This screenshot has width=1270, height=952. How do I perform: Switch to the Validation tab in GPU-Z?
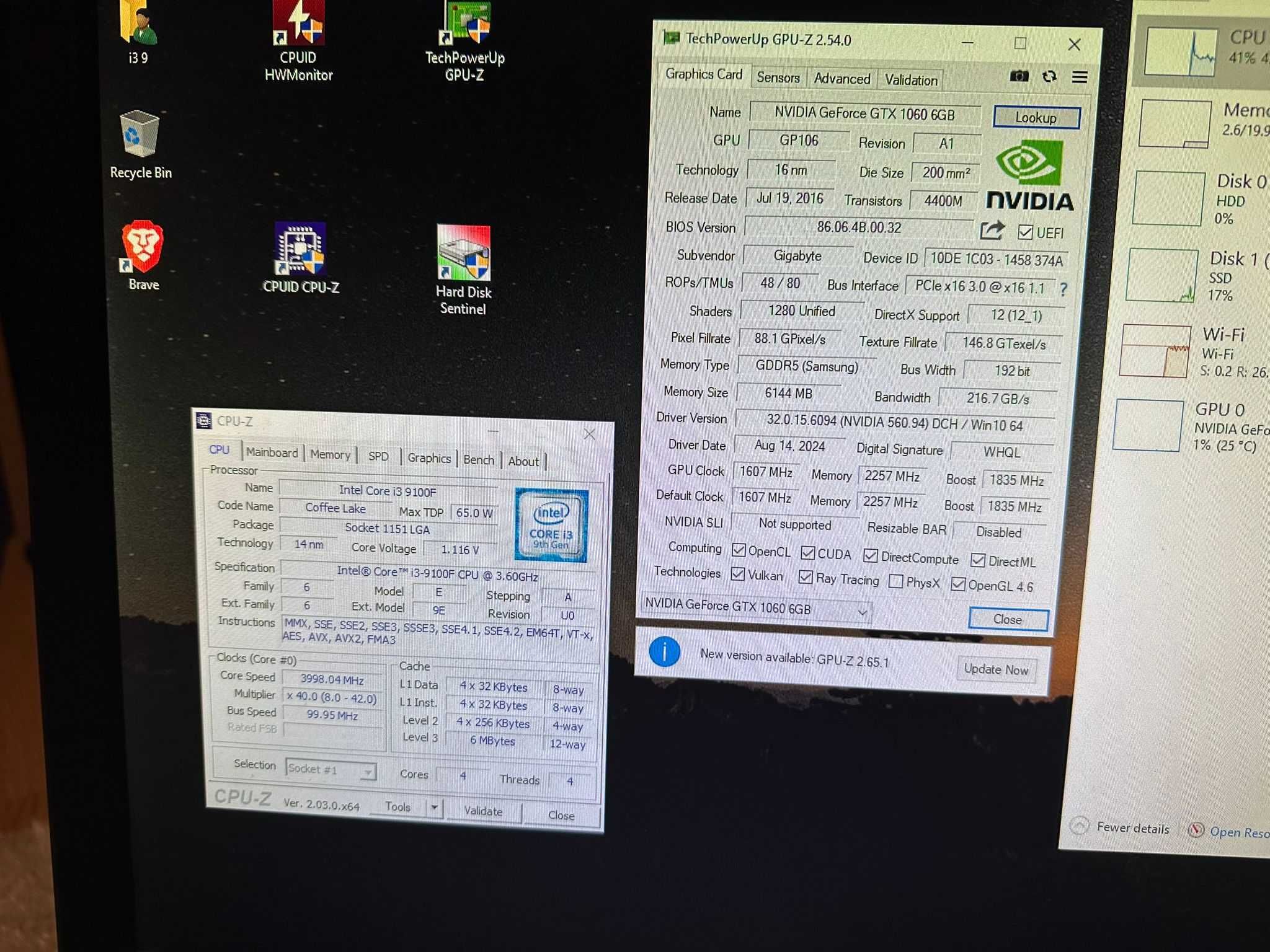click(x=911, y=80)
